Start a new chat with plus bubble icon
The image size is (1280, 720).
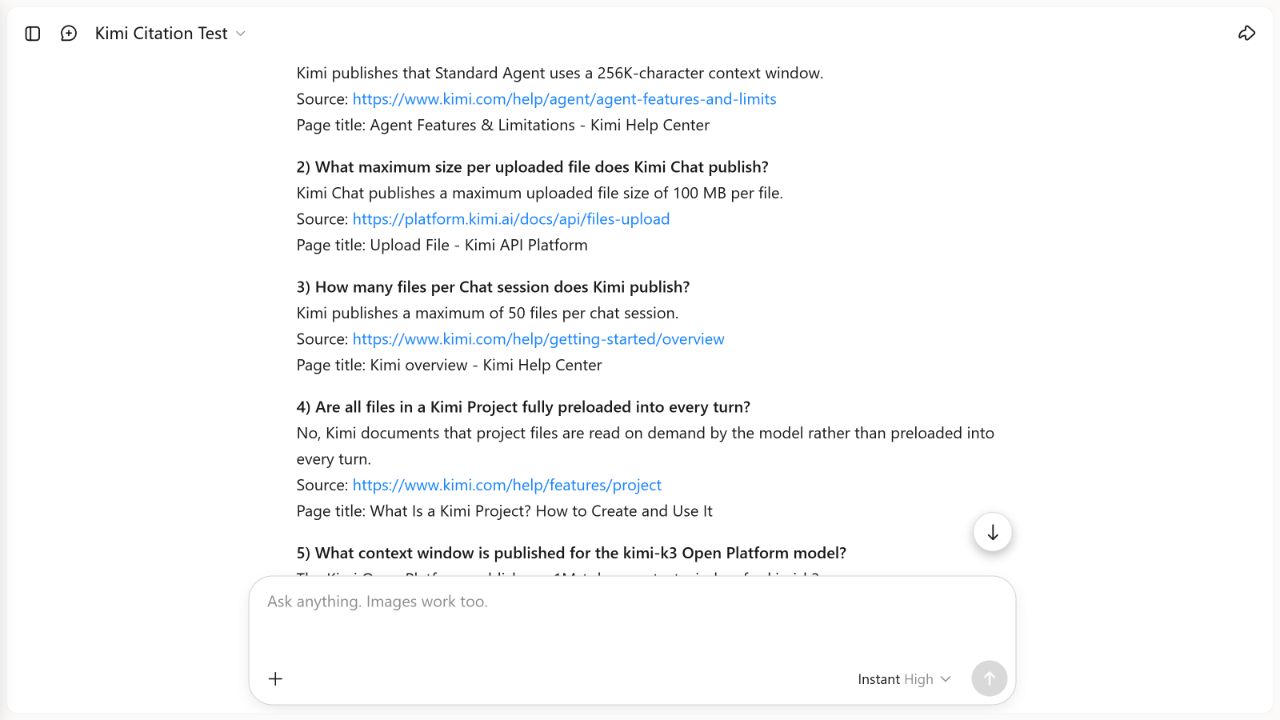(69, 33)
